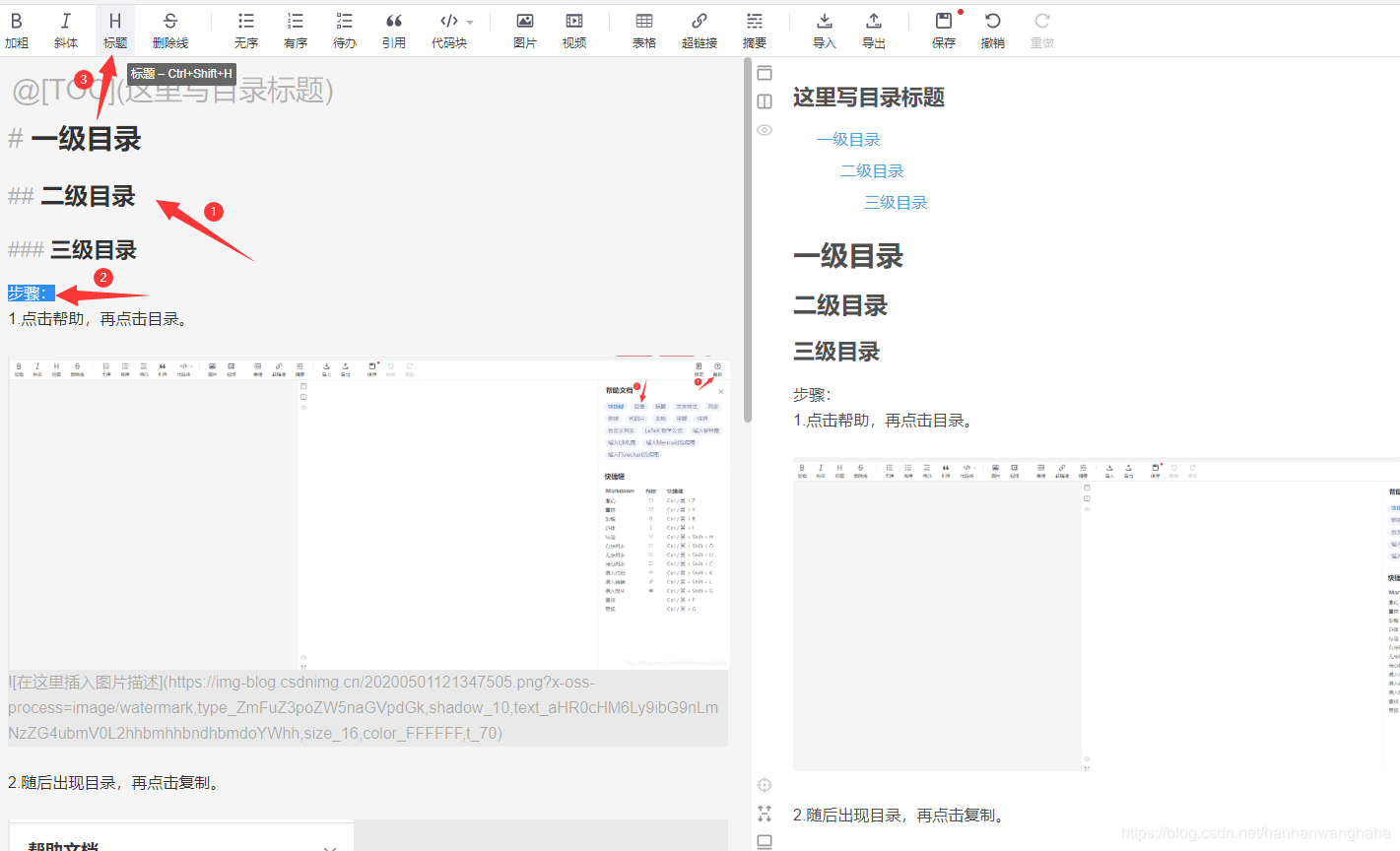Enter fullscreen editing mode
The width and height of the screenshot is (1400, 851).
[x=765, y=813]
